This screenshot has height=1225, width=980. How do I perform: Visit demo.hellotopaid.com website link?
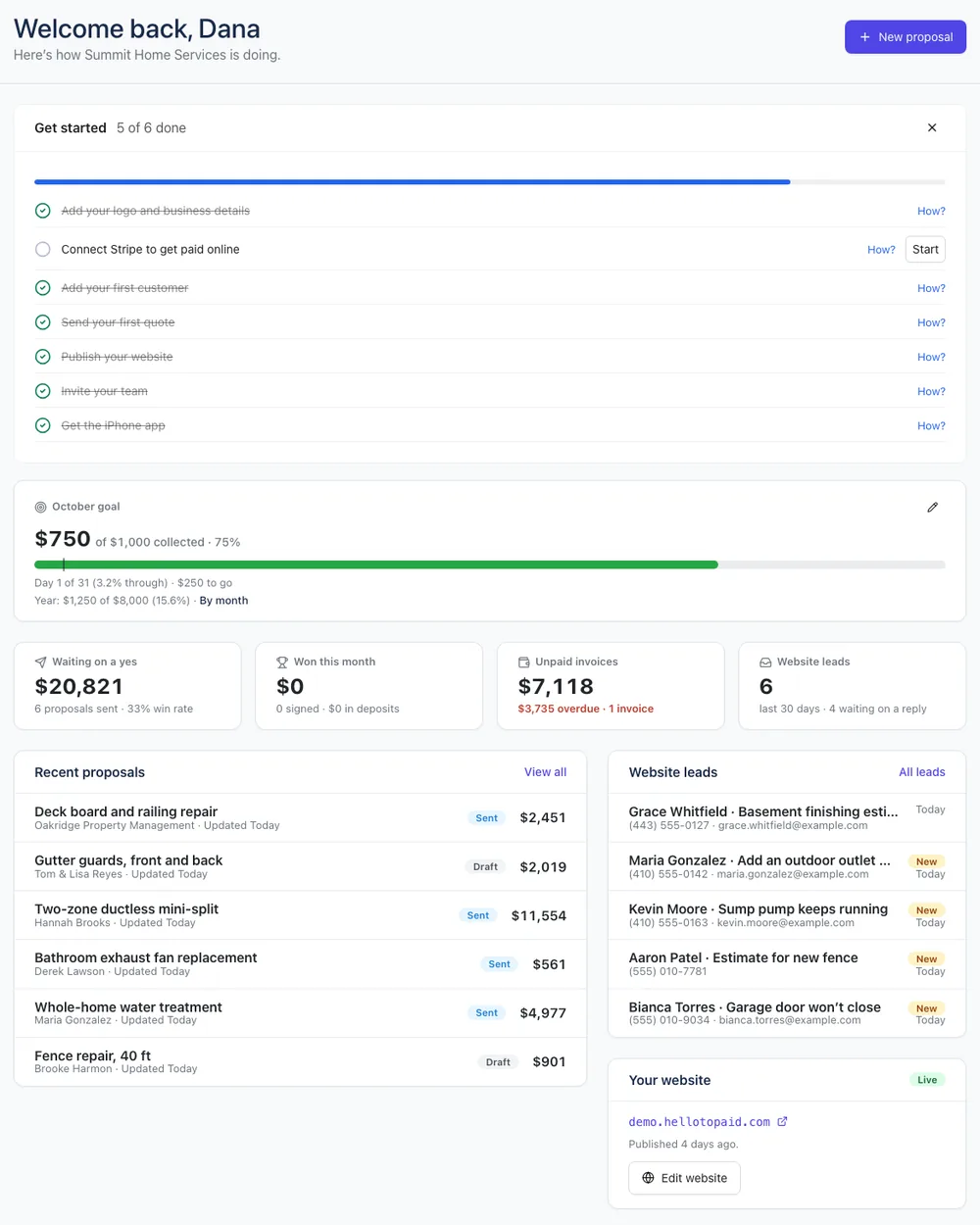[x=699, y=1122]
